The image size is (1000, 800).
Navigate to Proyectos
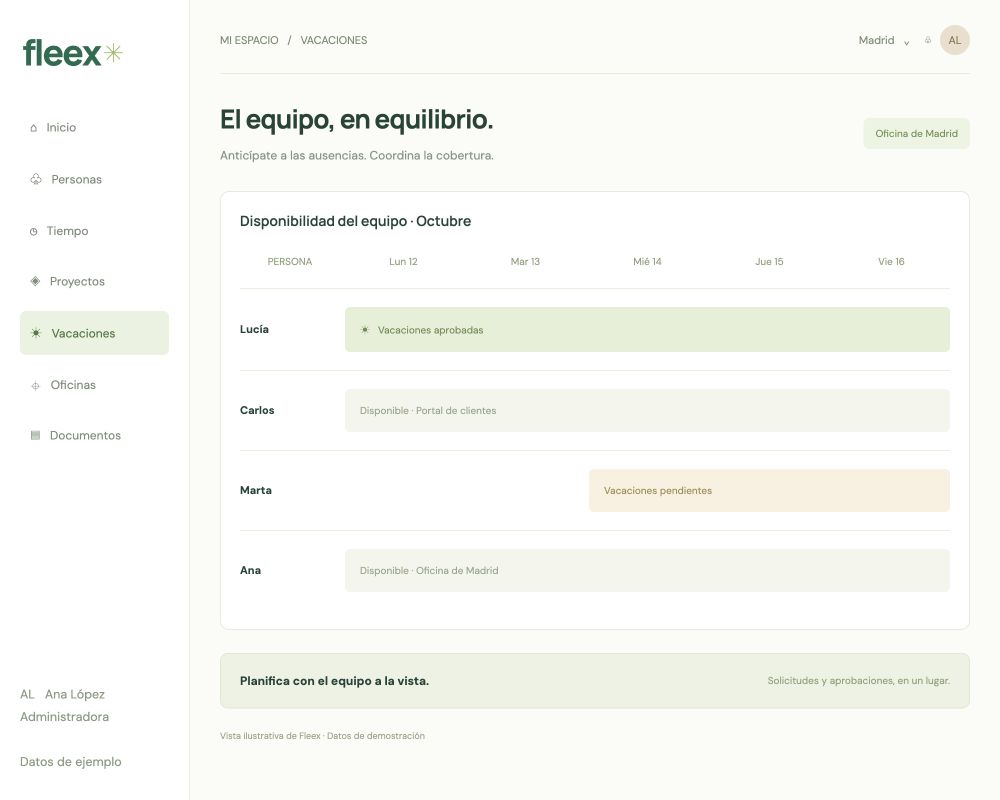[x=94, y=281]
